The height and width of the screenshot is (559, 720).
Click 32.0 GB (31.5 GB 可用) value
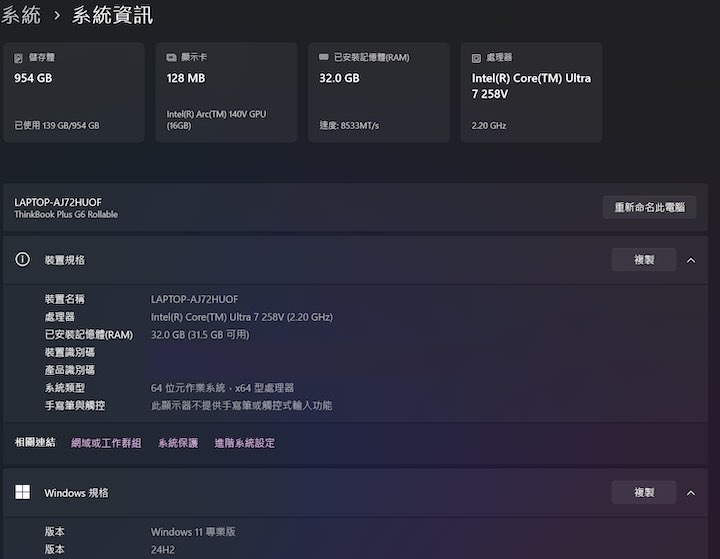pyautogui.click(x=200, y=334)
